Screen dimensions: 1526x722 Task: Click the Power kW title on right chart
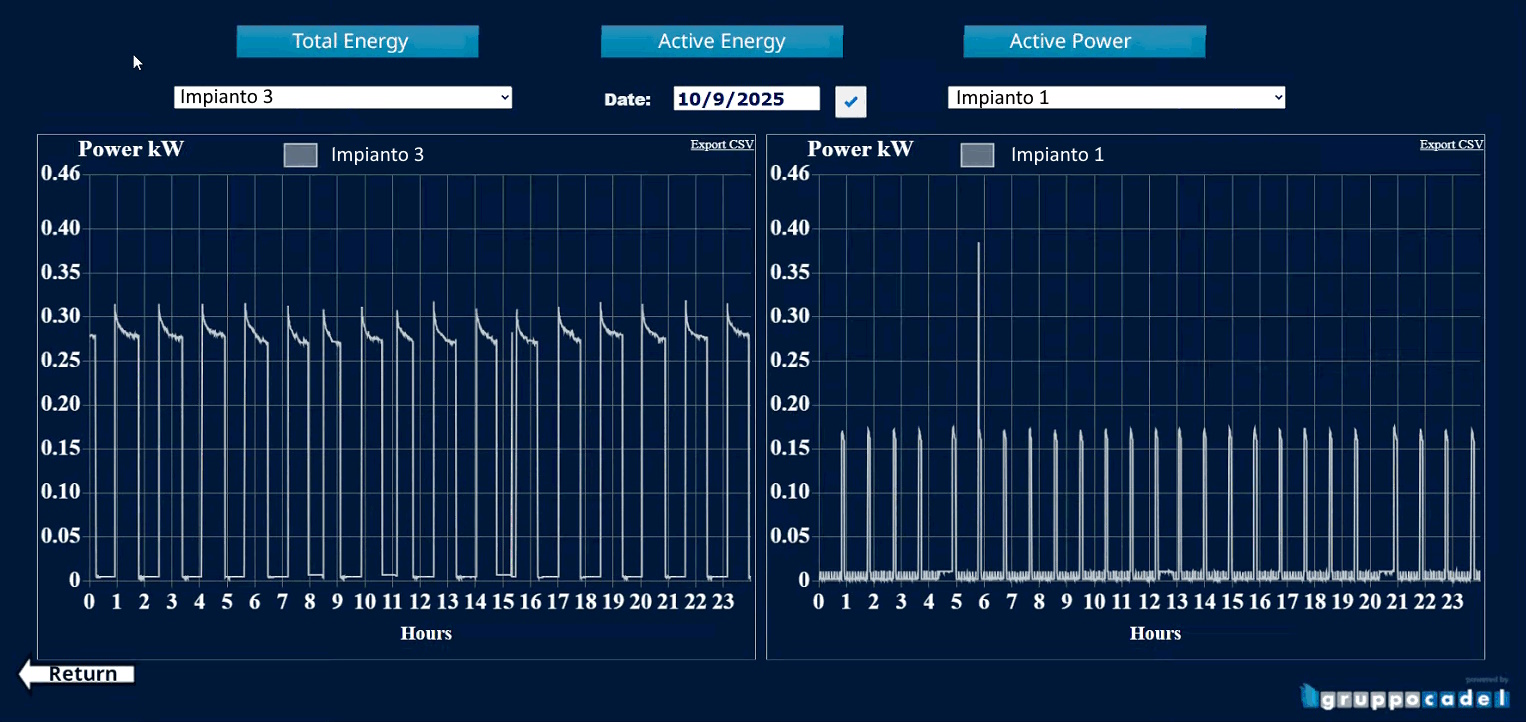[860, 149]
